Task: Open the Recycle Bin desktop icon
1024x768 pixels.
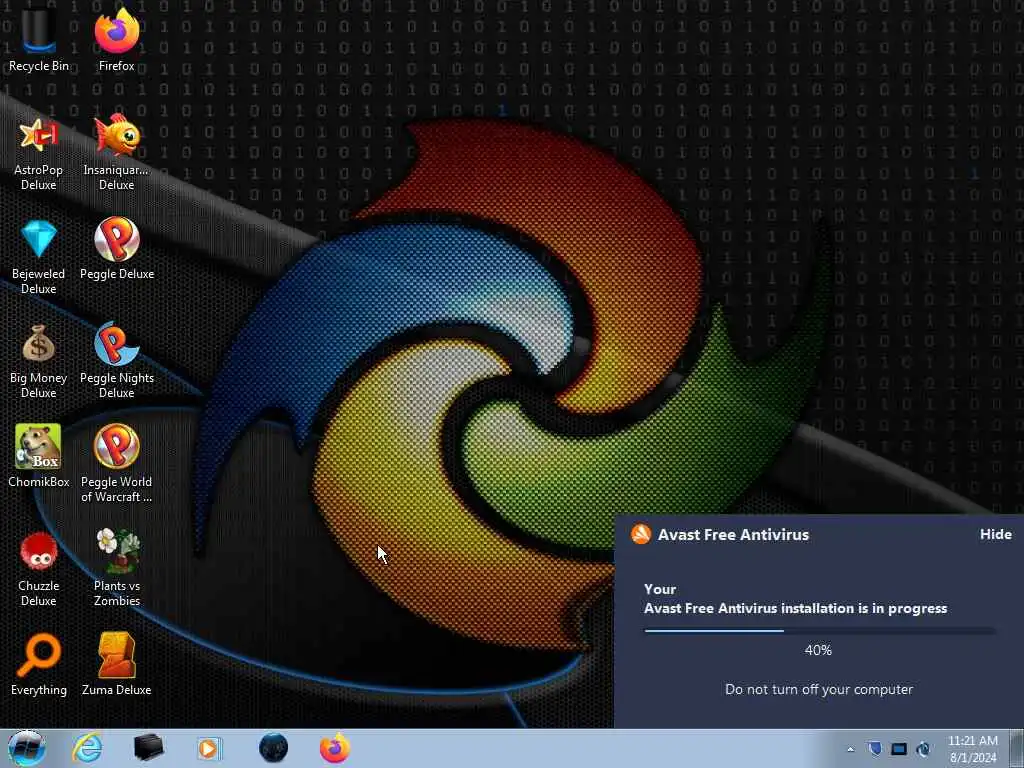Action: [x=39, y=39]
